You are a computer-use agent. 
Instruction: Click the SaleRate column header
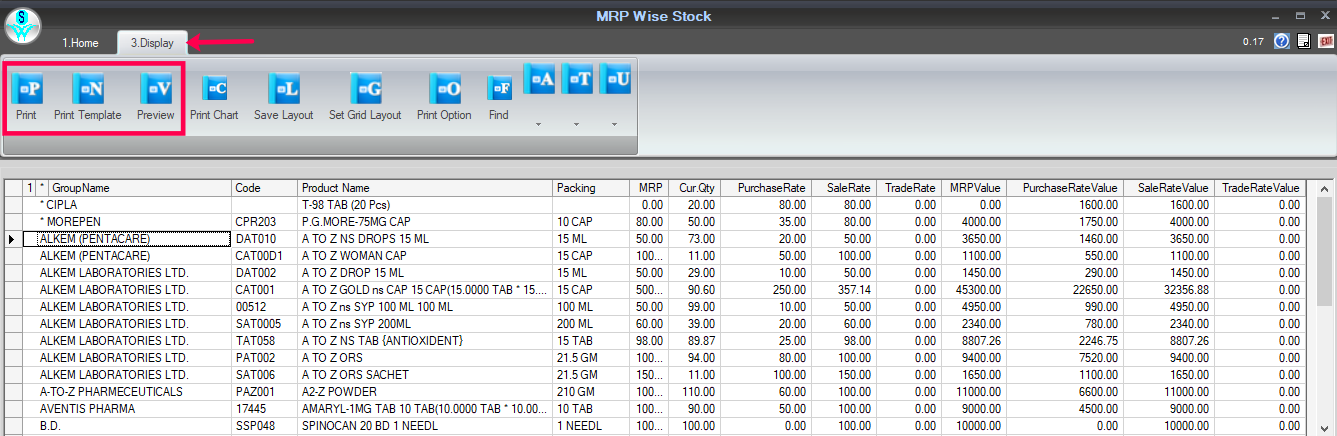843,188
